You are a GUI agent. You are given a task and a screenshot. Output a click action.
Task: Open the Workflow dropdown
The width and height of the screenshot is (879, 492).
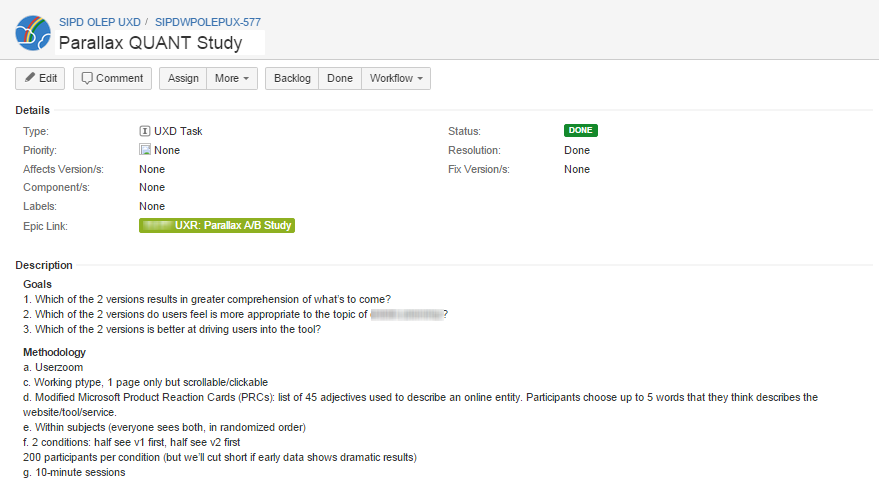coord(395,78)
